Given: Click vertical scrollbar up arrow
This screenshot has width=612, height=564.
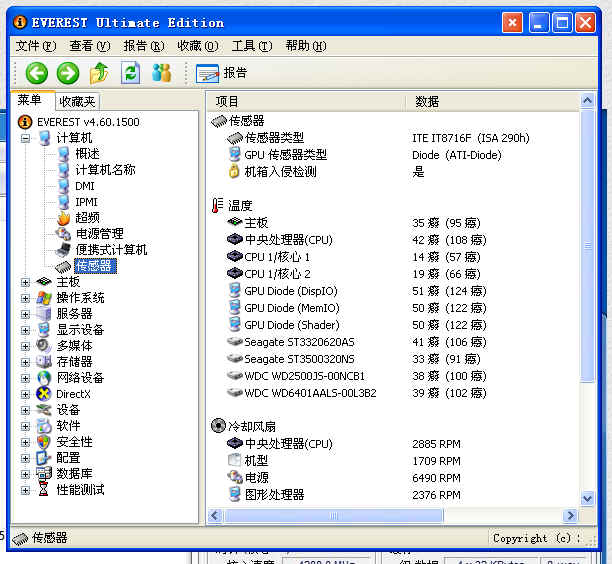Looking at the screenshot, I should tap(587, 101).
